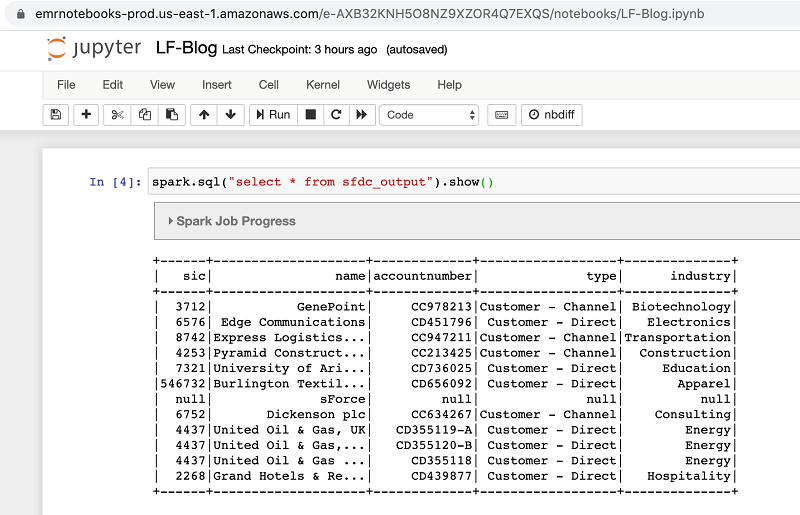800x515 pixels.
Task: Interrupt the kernel with the stop icon
Action: (310, 115)
